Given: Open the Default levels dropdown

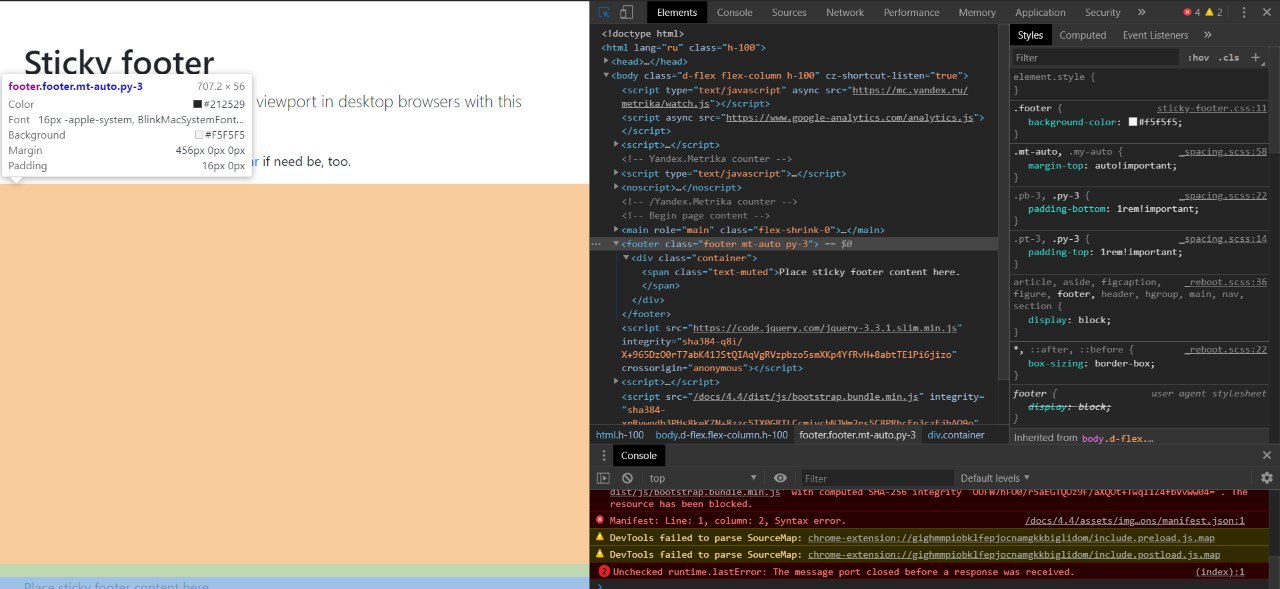Looking at the screenshot, I should click(x=995, y=478).
